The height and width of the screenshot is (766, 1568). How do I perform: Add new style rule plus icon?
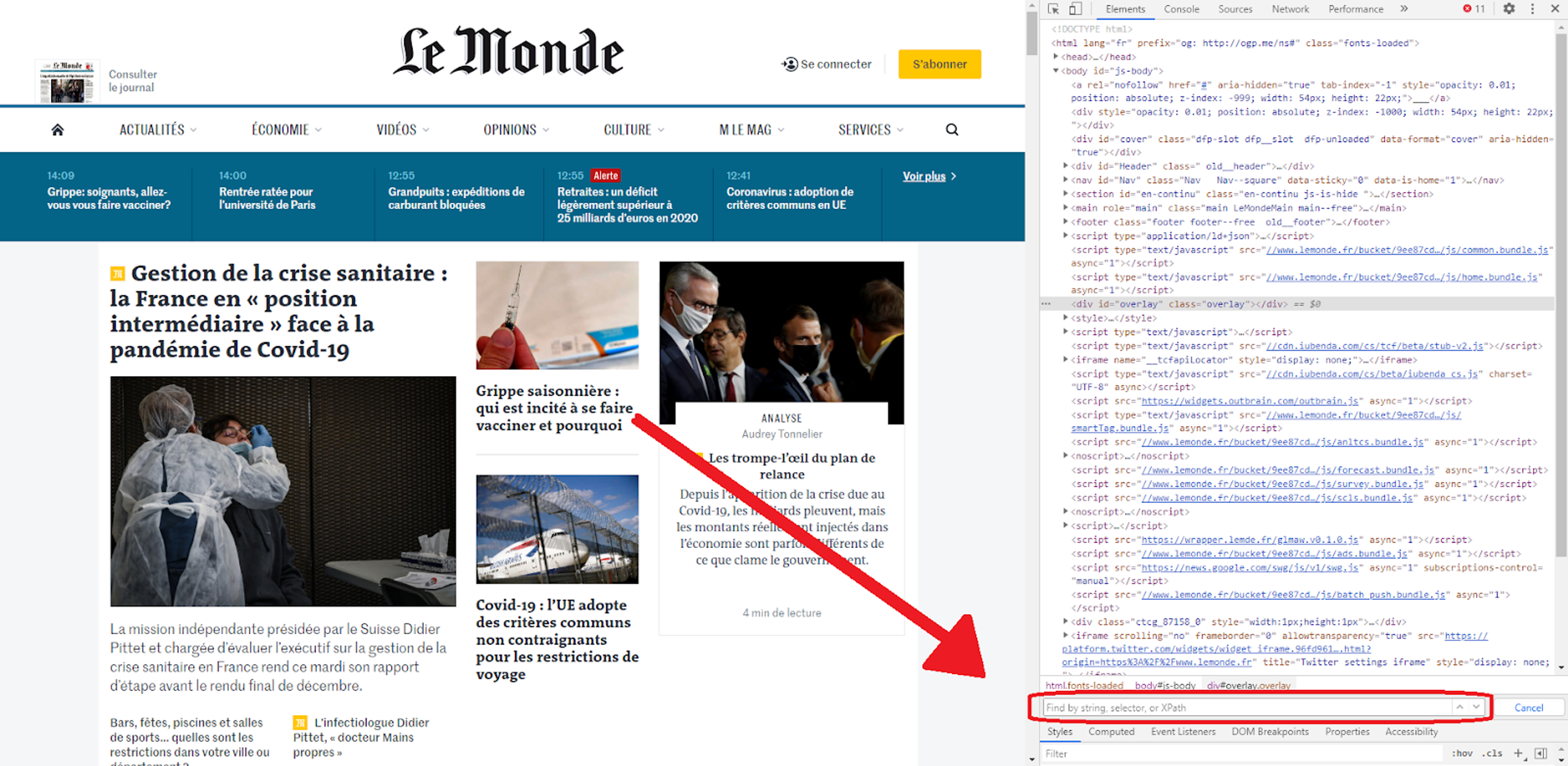click(x=1518, y=753)
